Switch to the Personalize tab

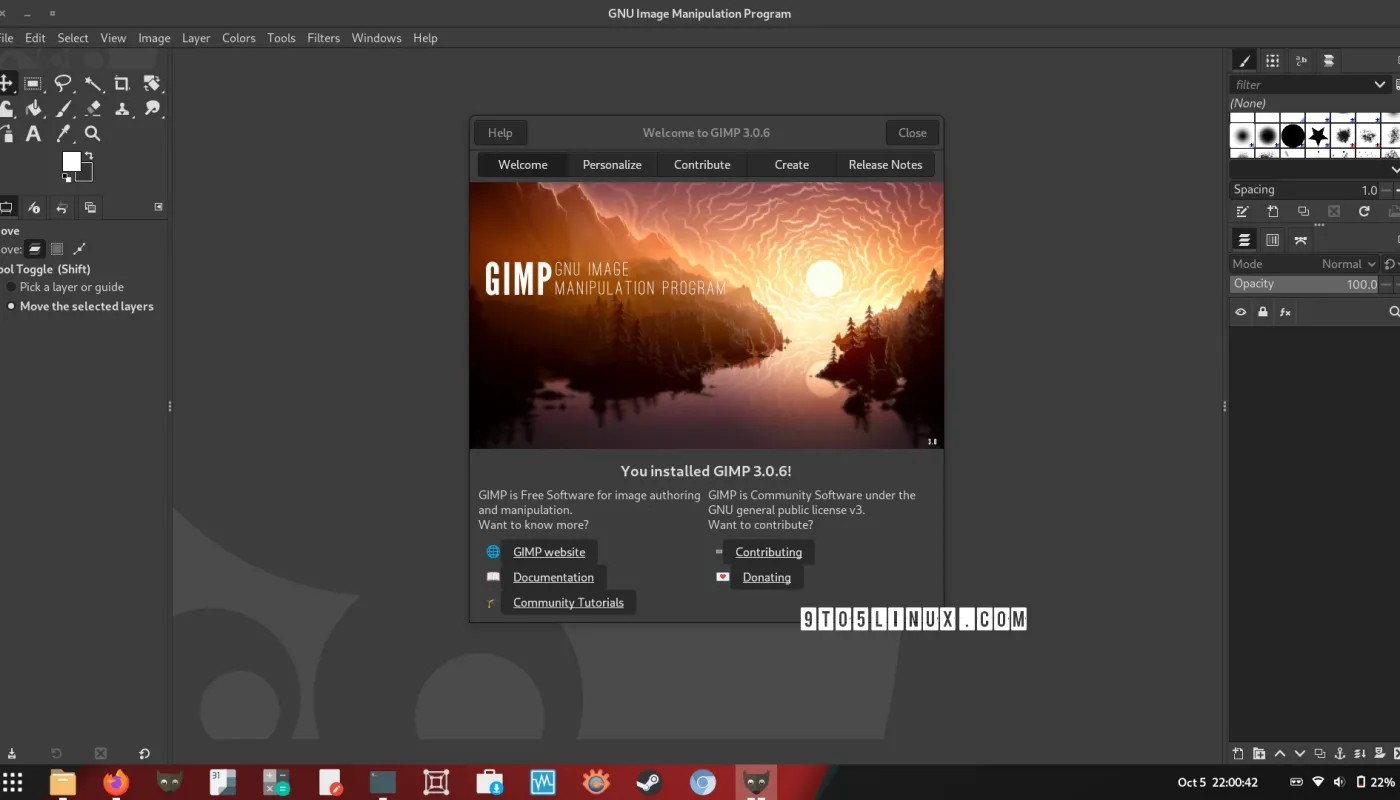click(611, 164)
